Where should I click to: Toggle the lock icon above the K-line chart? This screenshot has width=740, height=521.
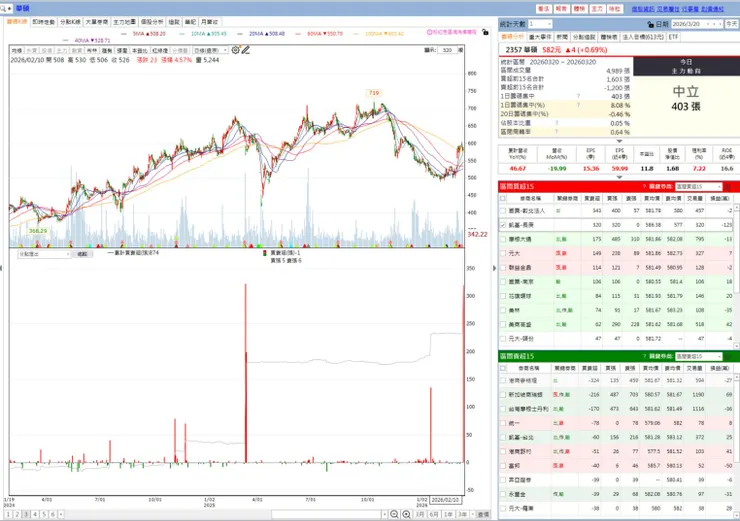(485, 32)
